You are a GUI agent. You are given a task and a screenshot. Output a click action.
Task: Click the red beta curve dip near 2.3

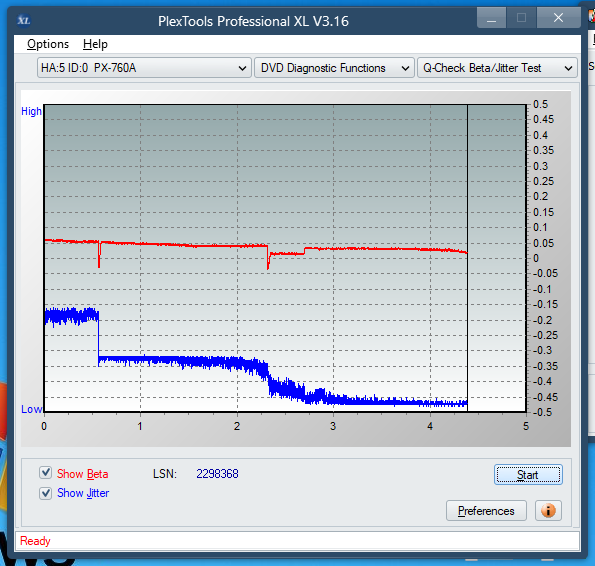(268, 259)
